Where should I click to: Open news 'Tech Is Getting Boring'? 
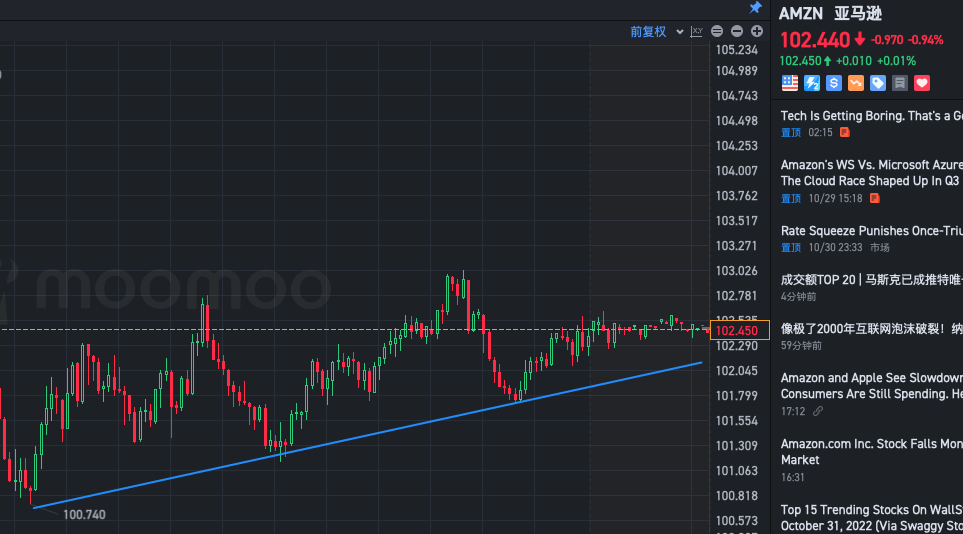tap(871, 116)
